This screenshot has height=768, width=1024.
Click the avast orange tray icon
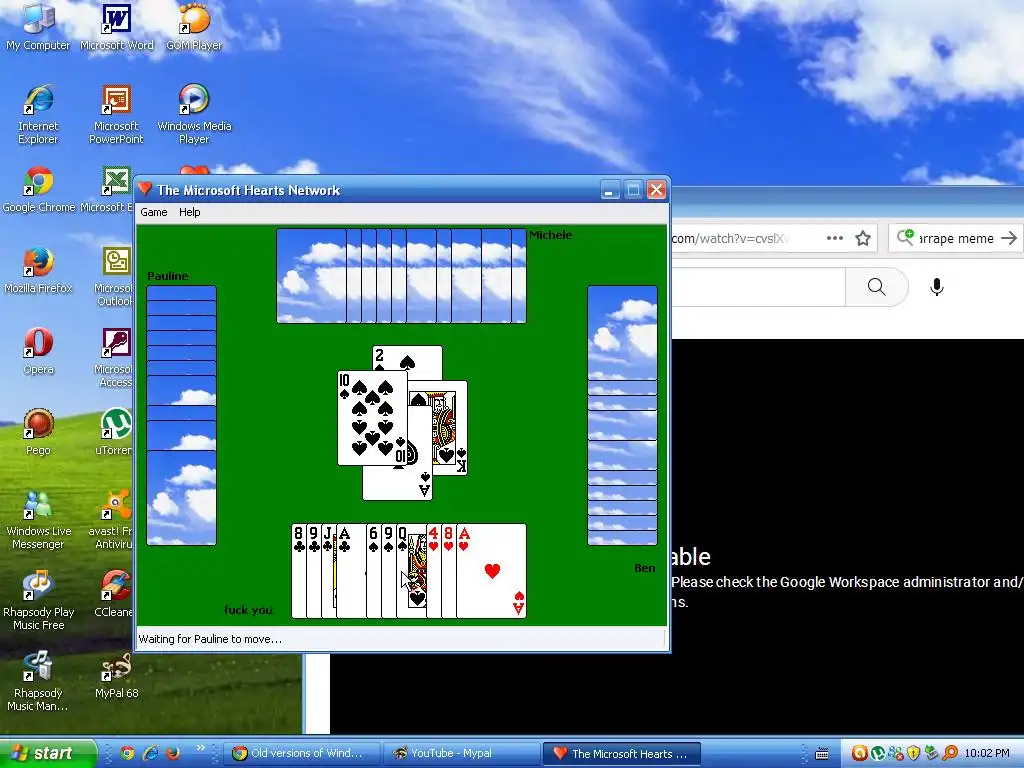pyautogui.click(x=859, y=753)
